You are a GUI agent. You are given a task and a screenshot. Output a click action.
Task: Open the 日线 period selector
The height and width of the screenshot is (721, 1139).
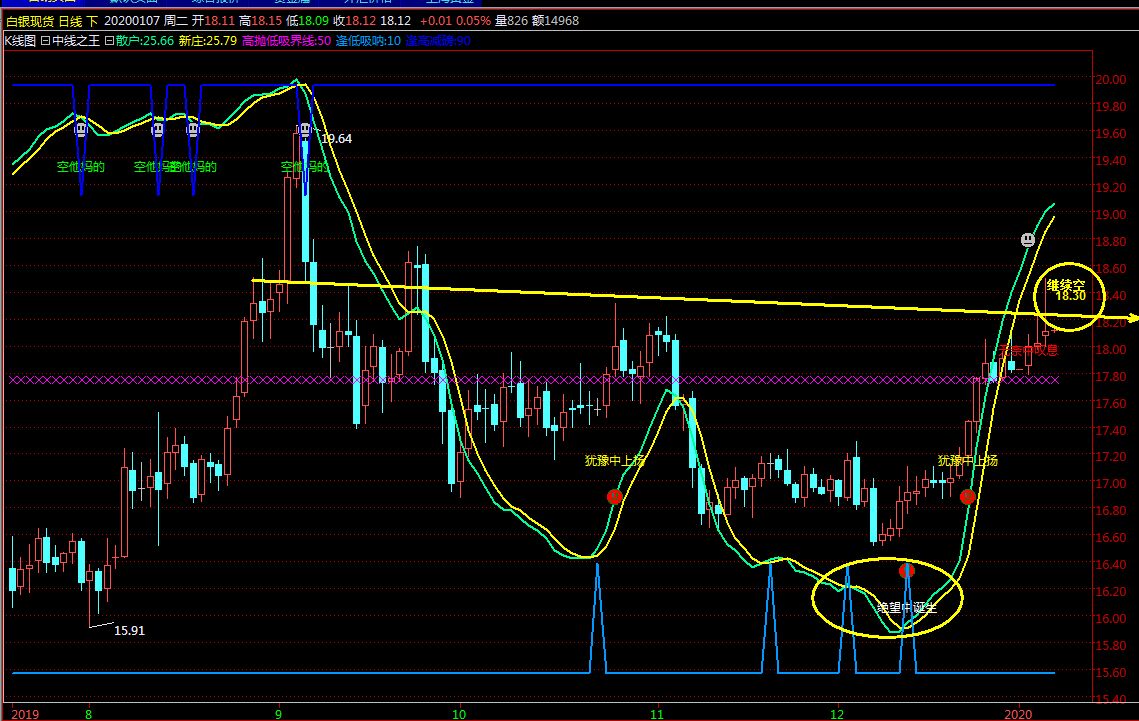70,21
